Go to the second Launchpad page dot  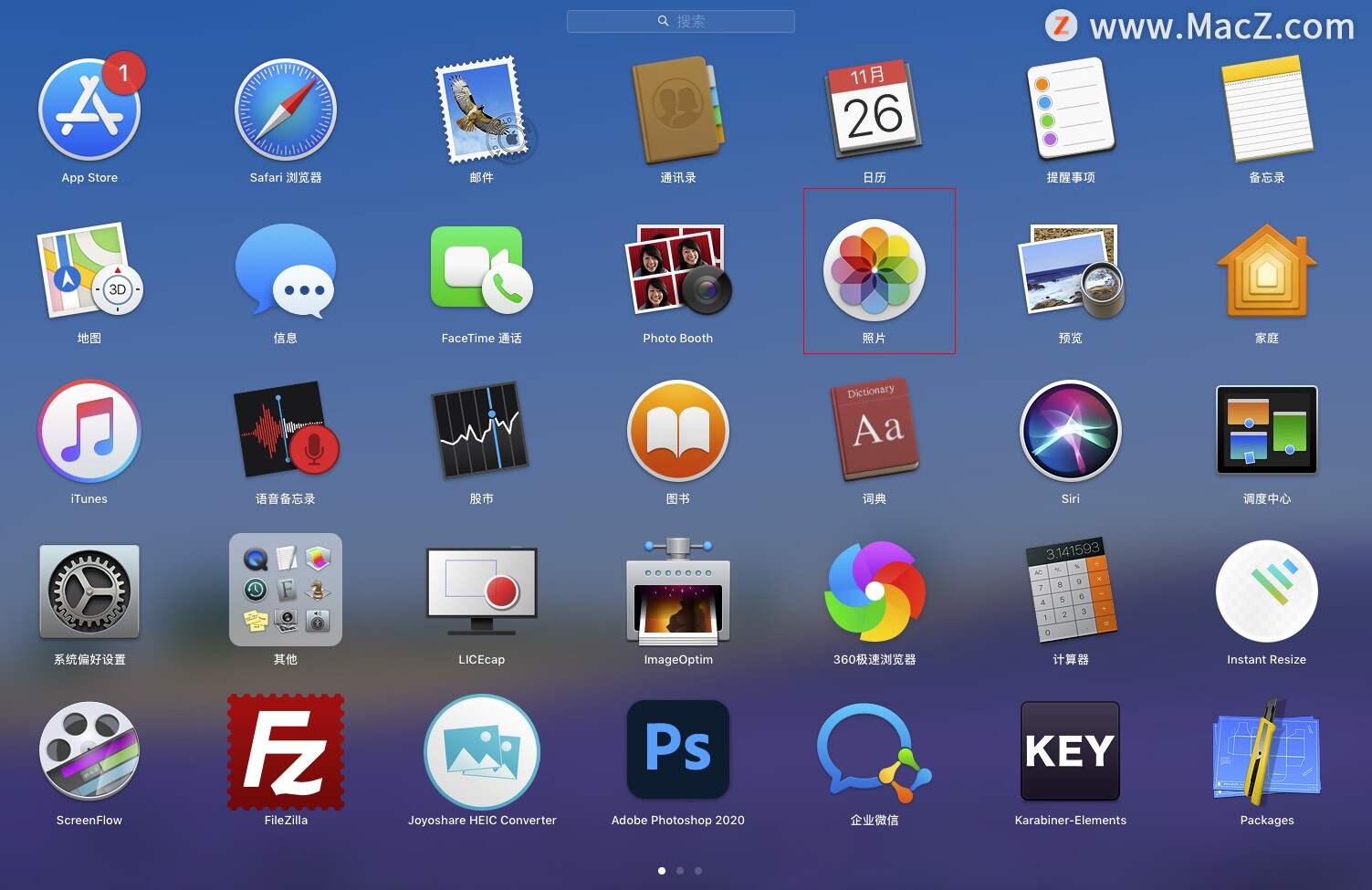coord(680,871)
